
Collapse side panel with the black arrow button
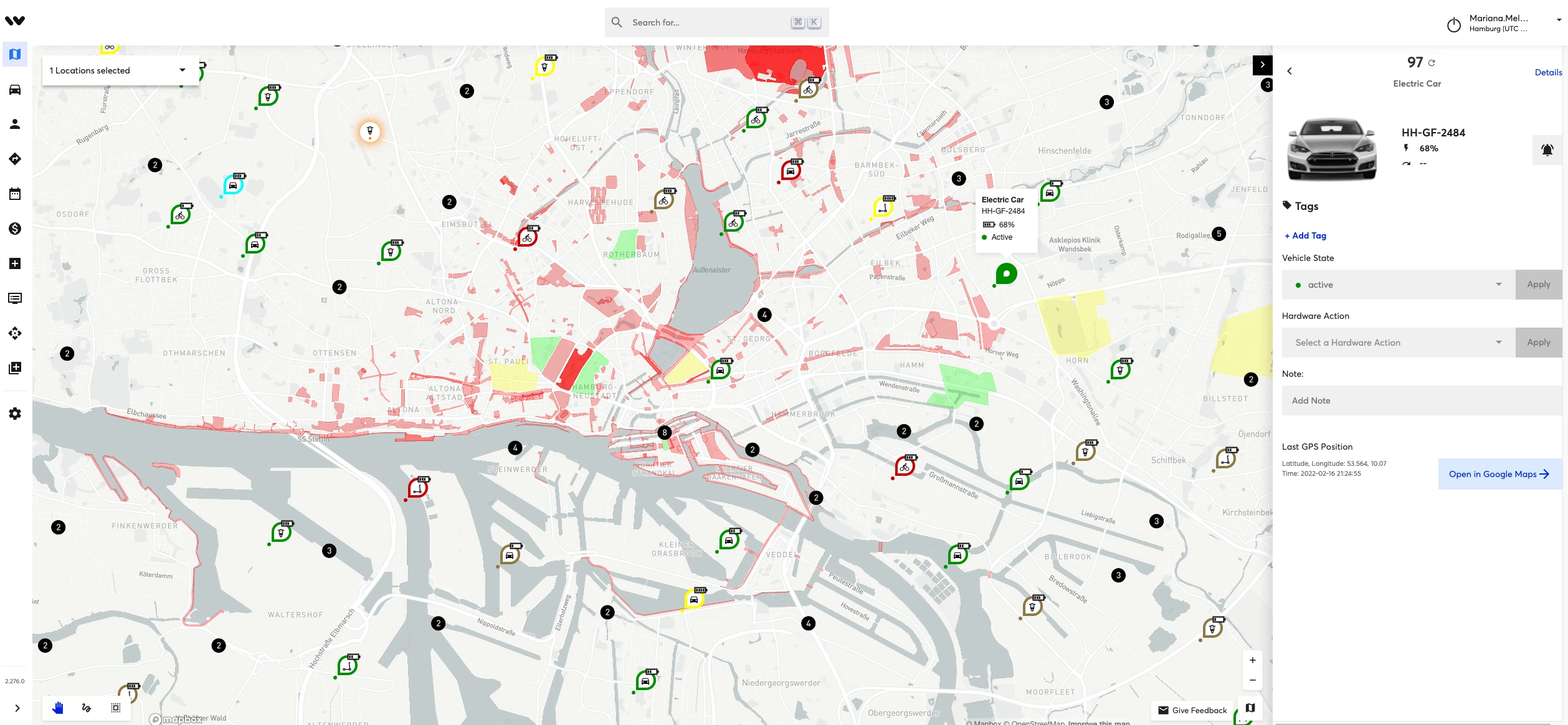[1262, 65]
